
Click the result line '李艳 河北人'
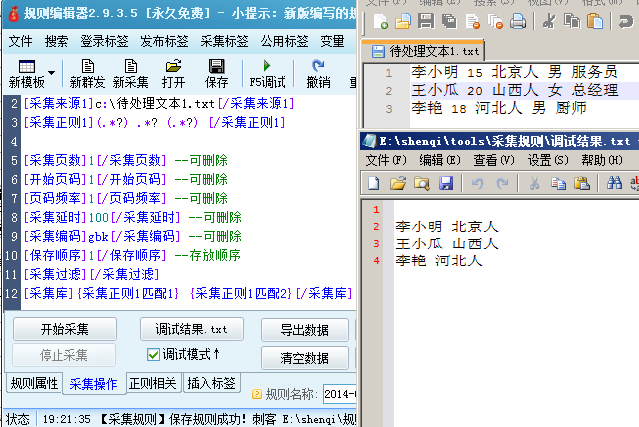439,261
